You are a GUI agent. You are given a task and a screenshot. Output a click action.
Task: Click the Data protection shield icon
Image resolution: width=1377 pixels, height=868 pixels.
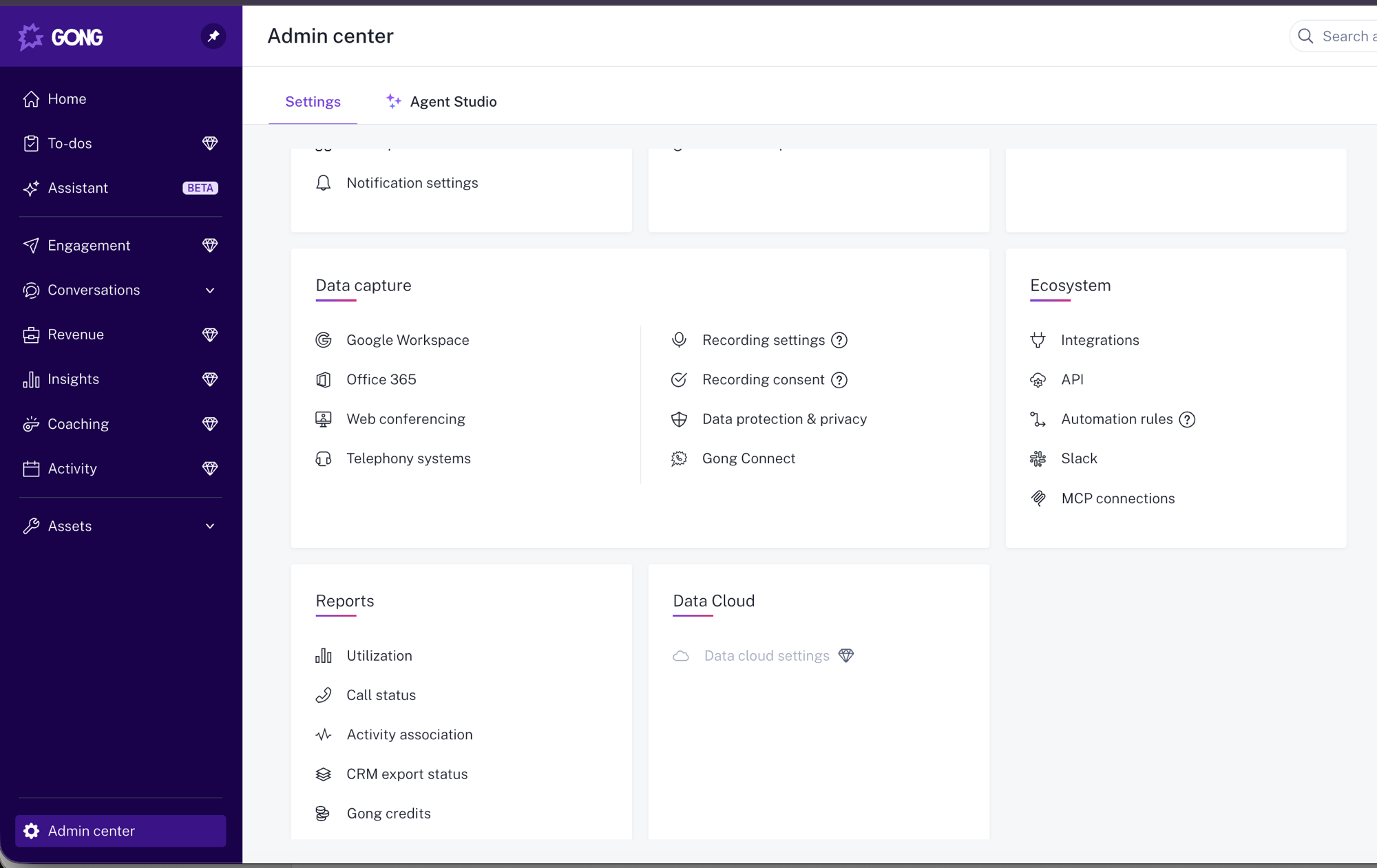point(679,419)
